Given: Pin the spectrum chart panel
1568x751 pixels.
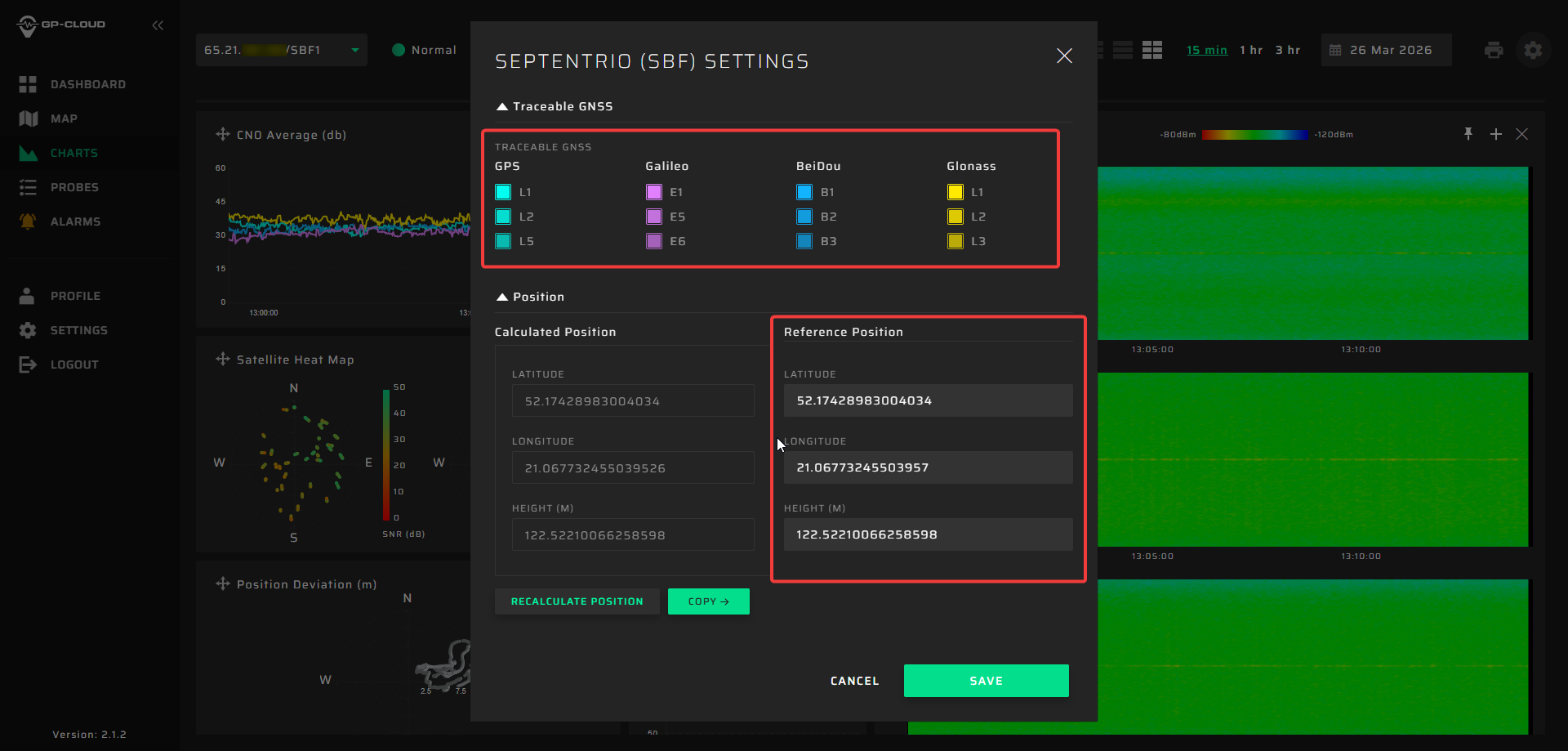Looking at the screenshot, I should (x=1468, y=134).
